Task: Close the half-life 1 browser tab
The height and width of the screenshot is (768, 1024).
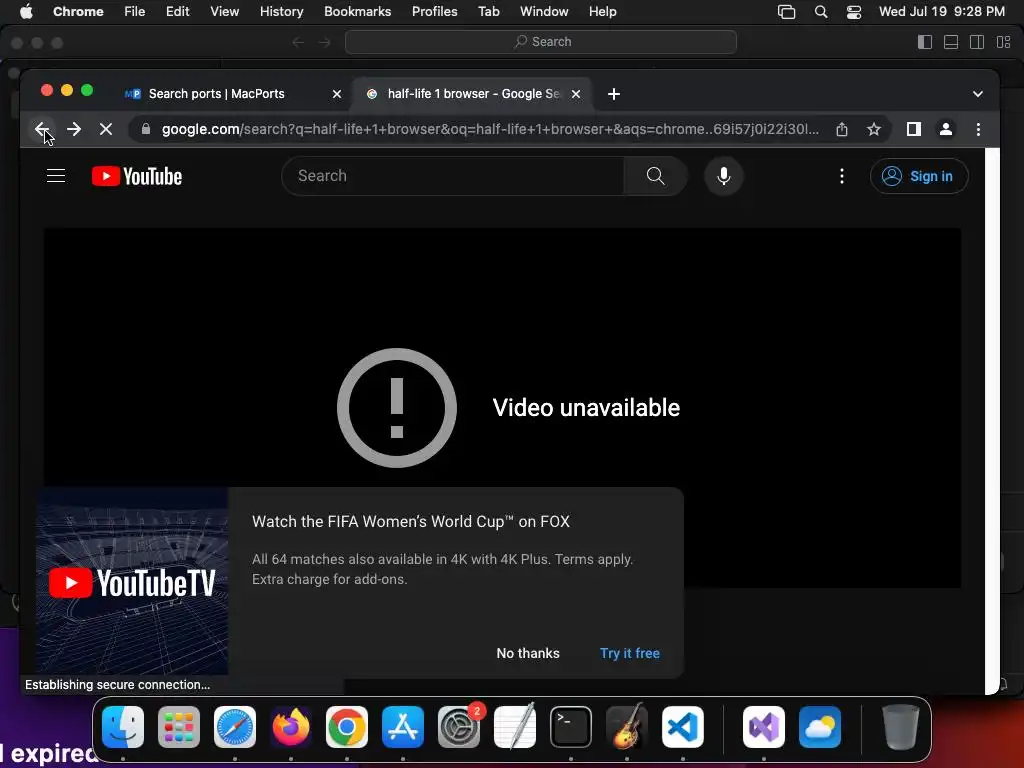Action: click(x=576, y=94)
